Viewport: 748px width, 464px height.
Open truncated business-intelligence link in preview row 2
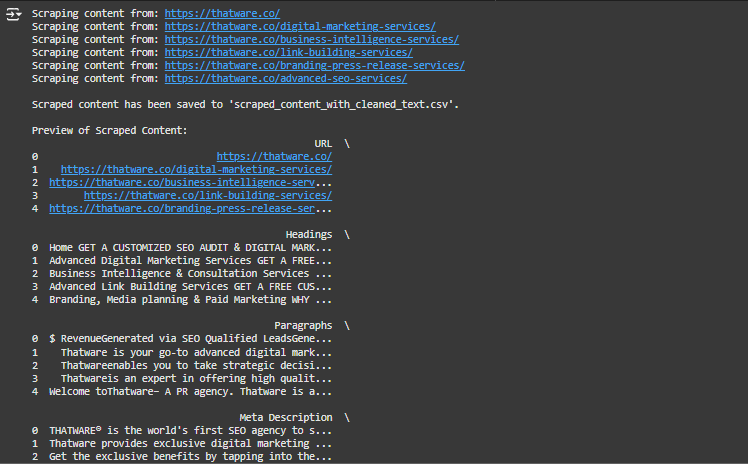182,182
